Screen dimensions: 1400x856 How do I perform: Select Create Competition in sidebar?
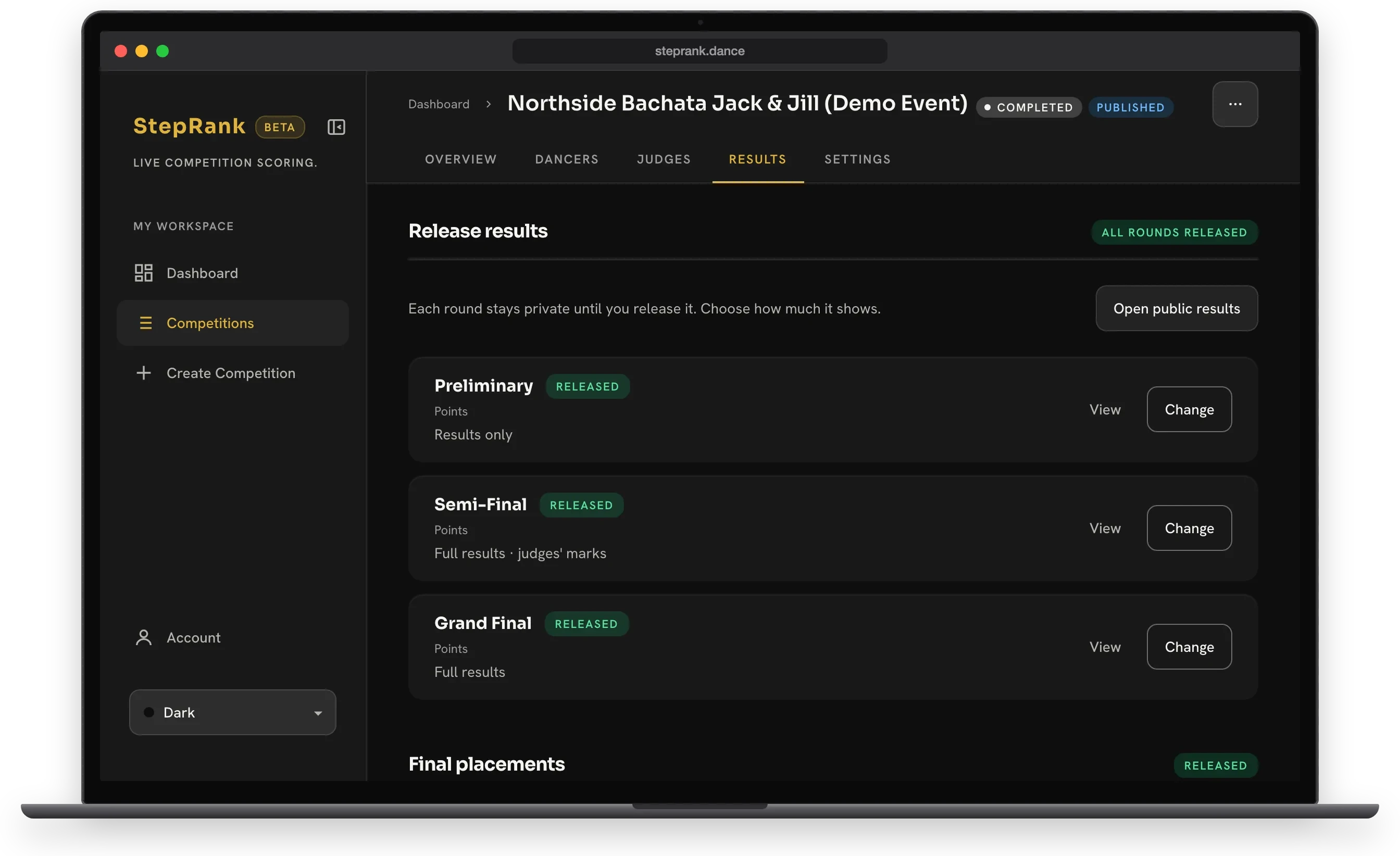click(x=233, y=373)
